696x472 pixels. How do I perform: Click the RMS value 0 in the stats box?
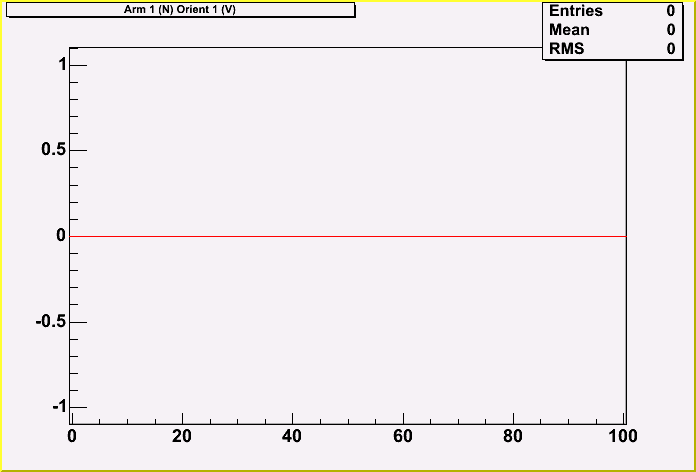click(x=670, y=49)
